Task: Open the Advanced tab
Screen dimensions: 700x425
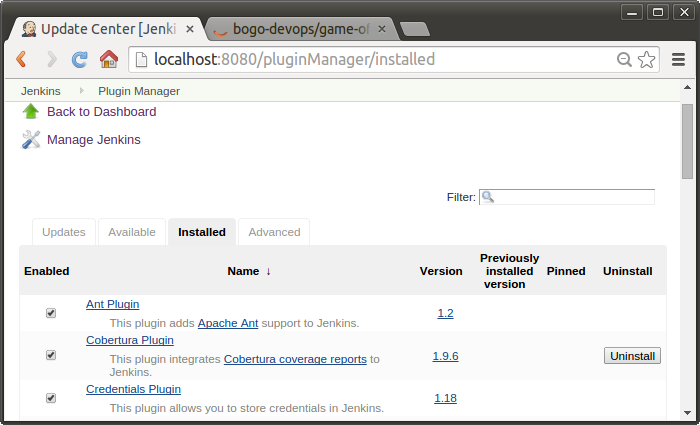Action: (x=274, y=232)
